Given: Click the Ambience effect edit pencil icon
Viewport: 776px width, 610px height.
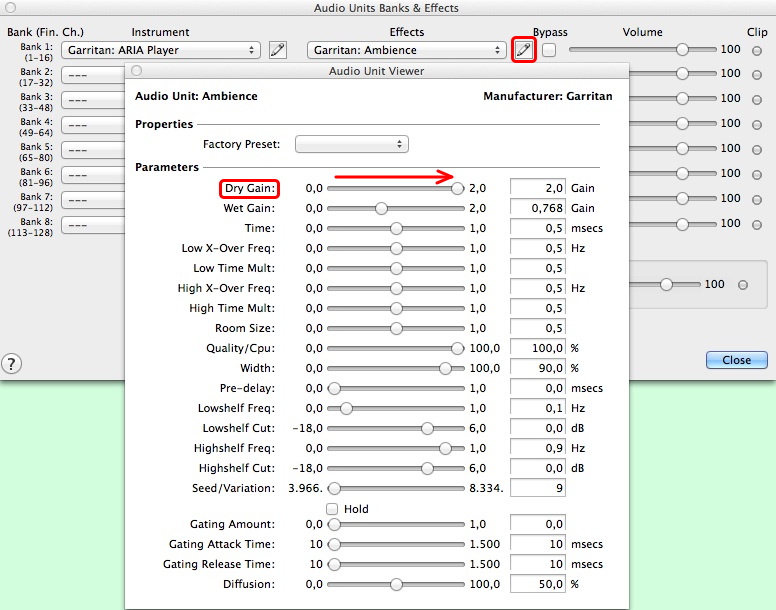Looking at the screenshot, I should (x=523, y=50).
